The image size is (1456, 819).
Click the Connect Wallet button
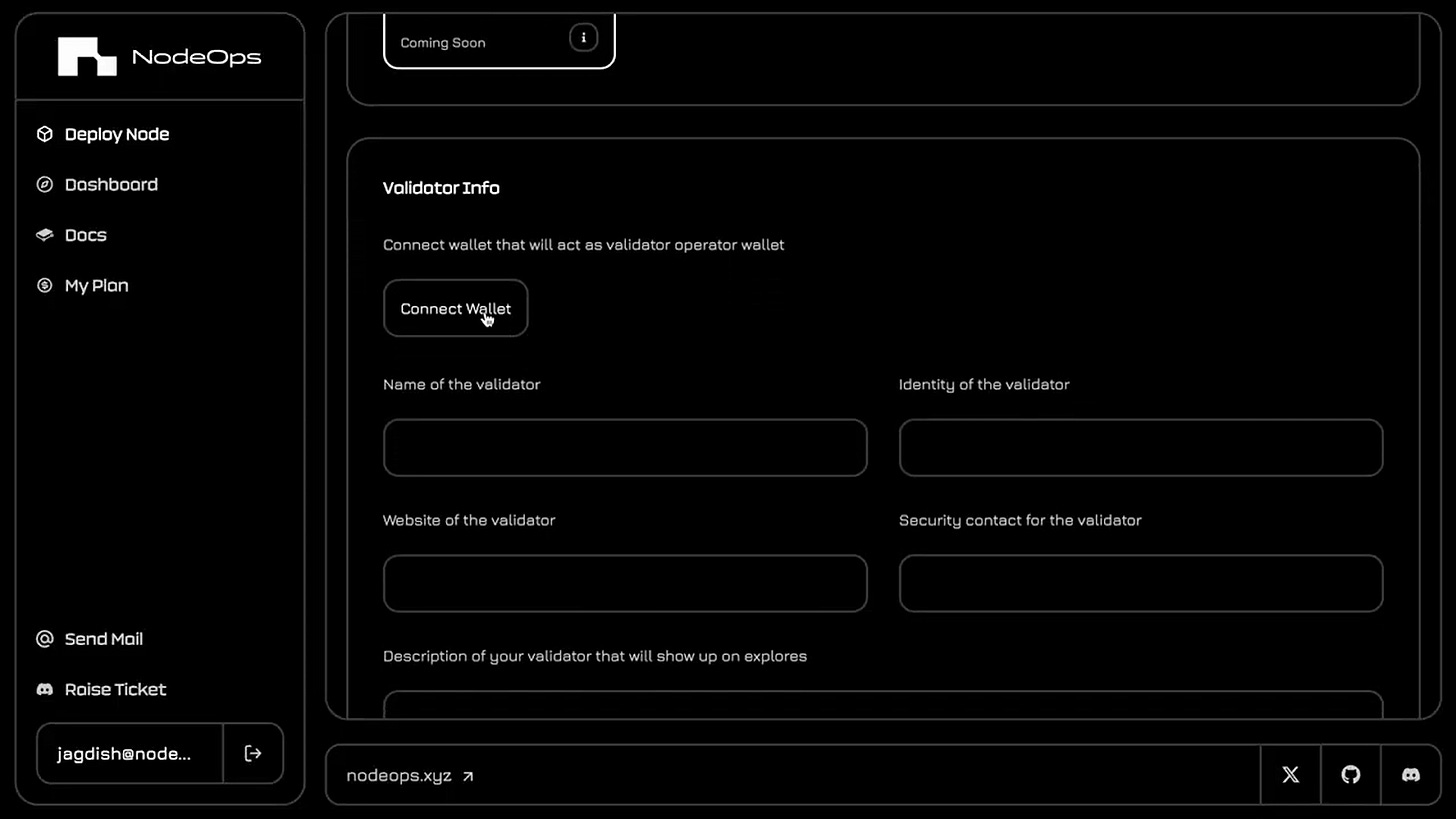pyautogui.click(x=456, y=309)
